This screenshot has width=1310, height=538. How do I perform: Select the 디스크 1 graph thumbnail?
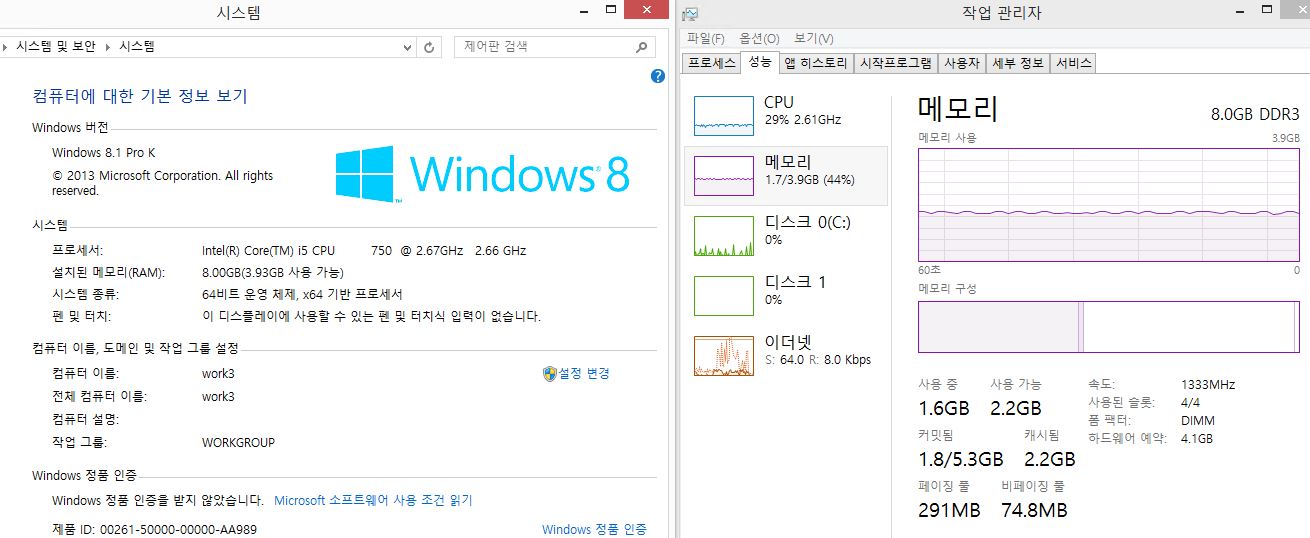pyautogui.click(x=723, y=296)
